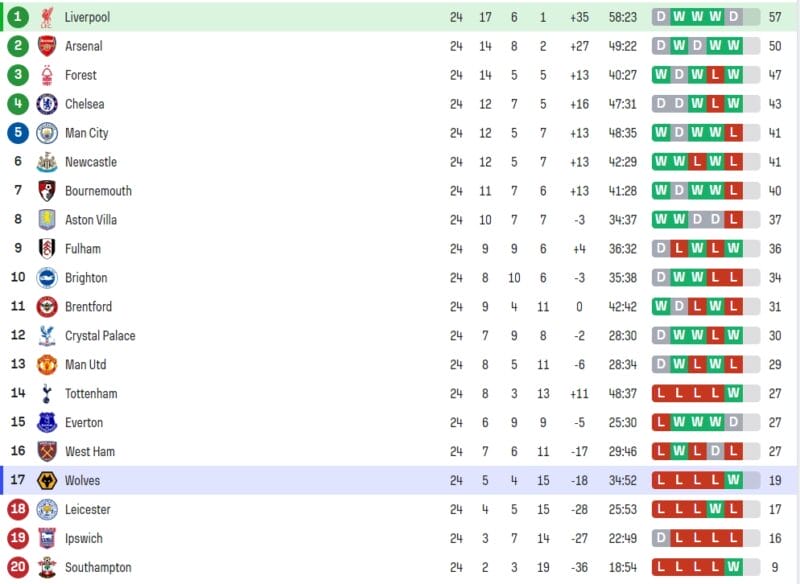Select the Chelsea club badge

(x=47, y=104)
